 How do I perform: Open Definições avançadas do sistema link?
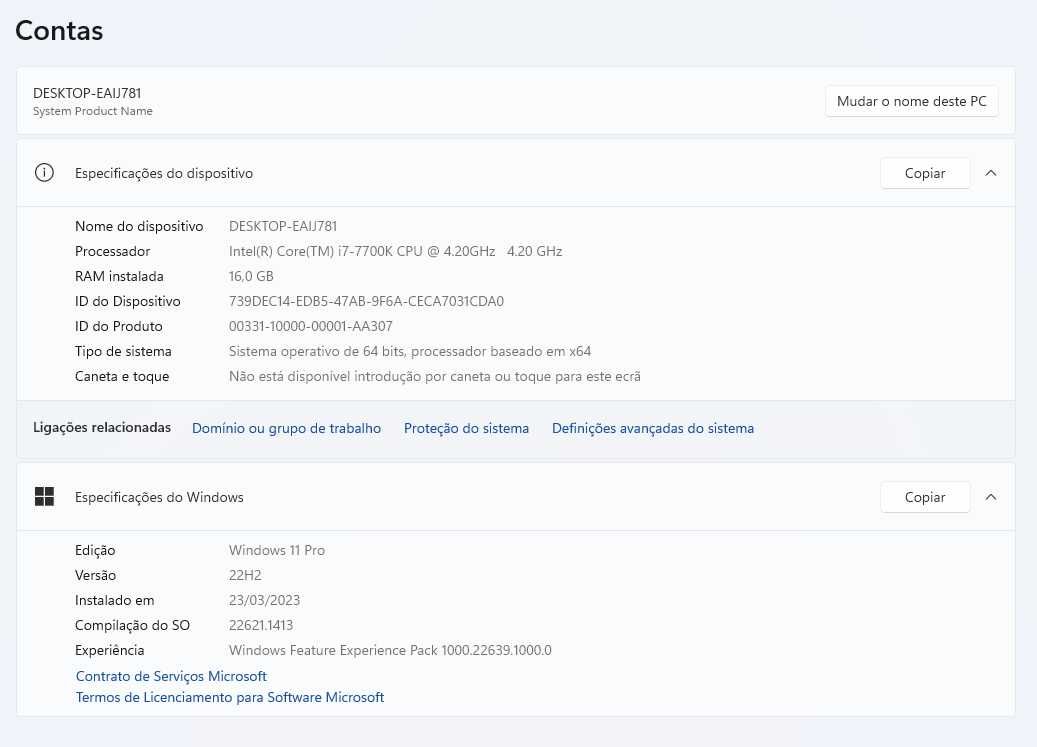click(x=653, y=428)
